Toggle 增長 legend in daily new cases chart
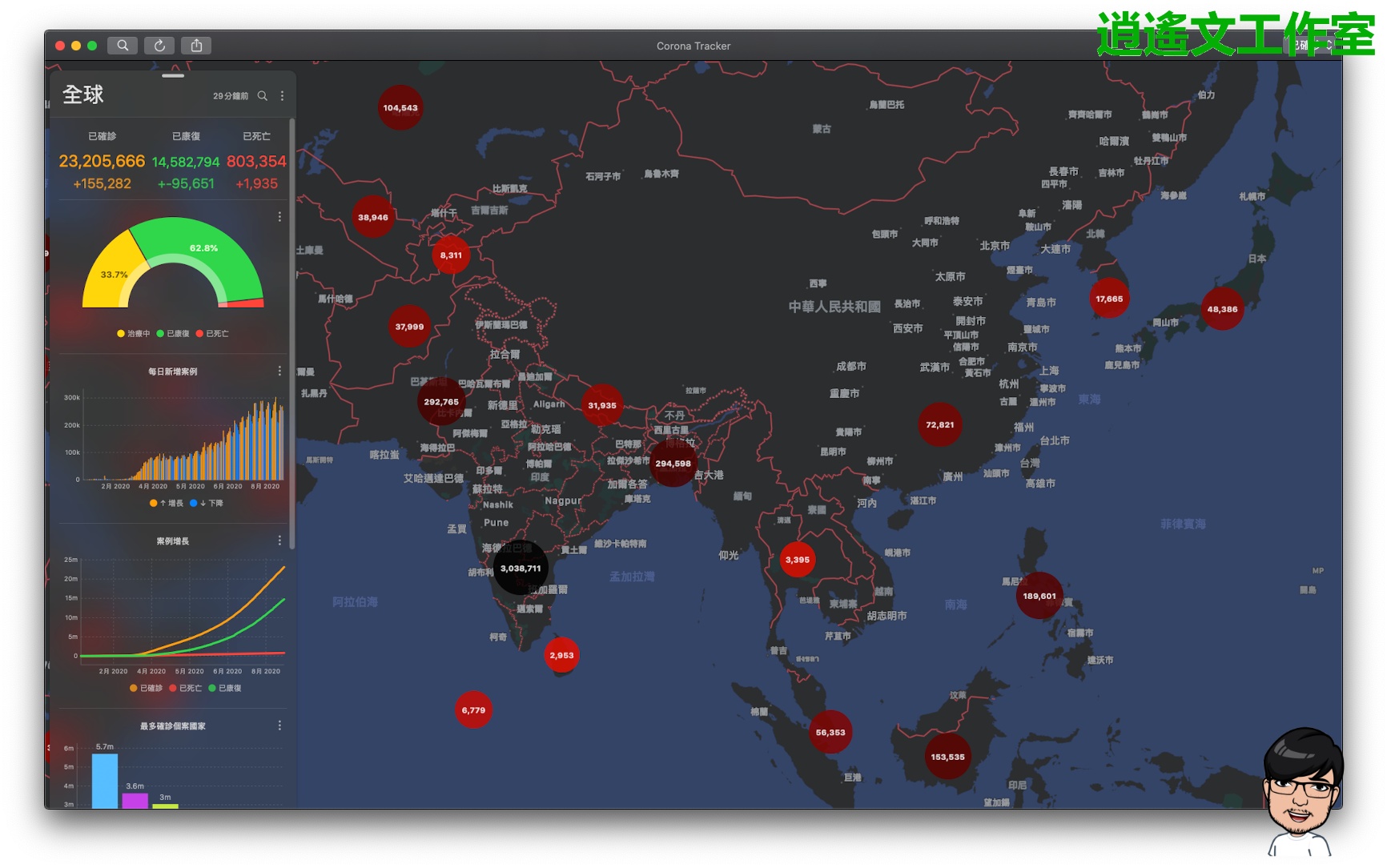Viewport: 1387px width, 868px height. [167, 504]
